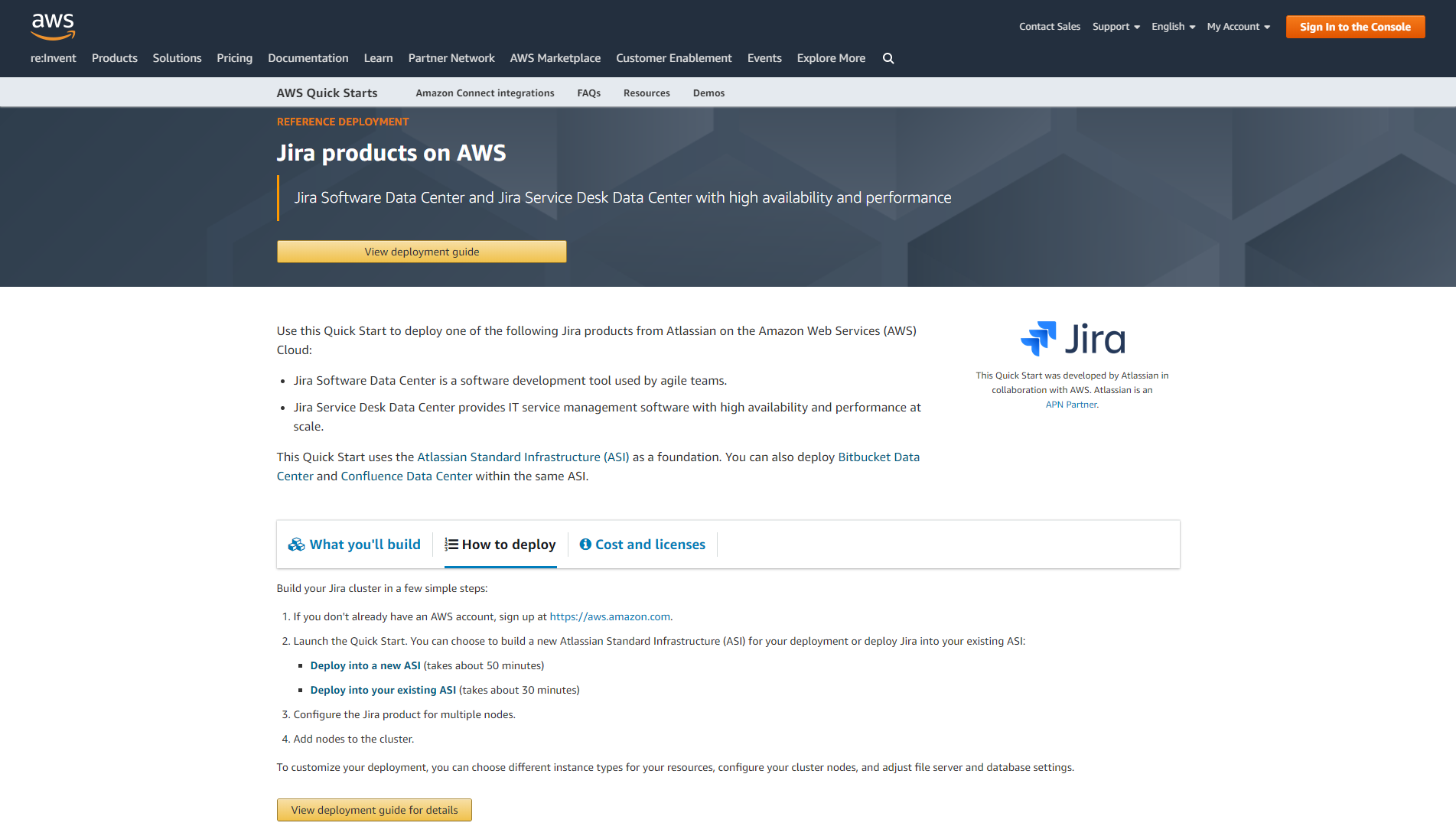
Task: Click View deployment guide button
Action: (x=422, y=252)
